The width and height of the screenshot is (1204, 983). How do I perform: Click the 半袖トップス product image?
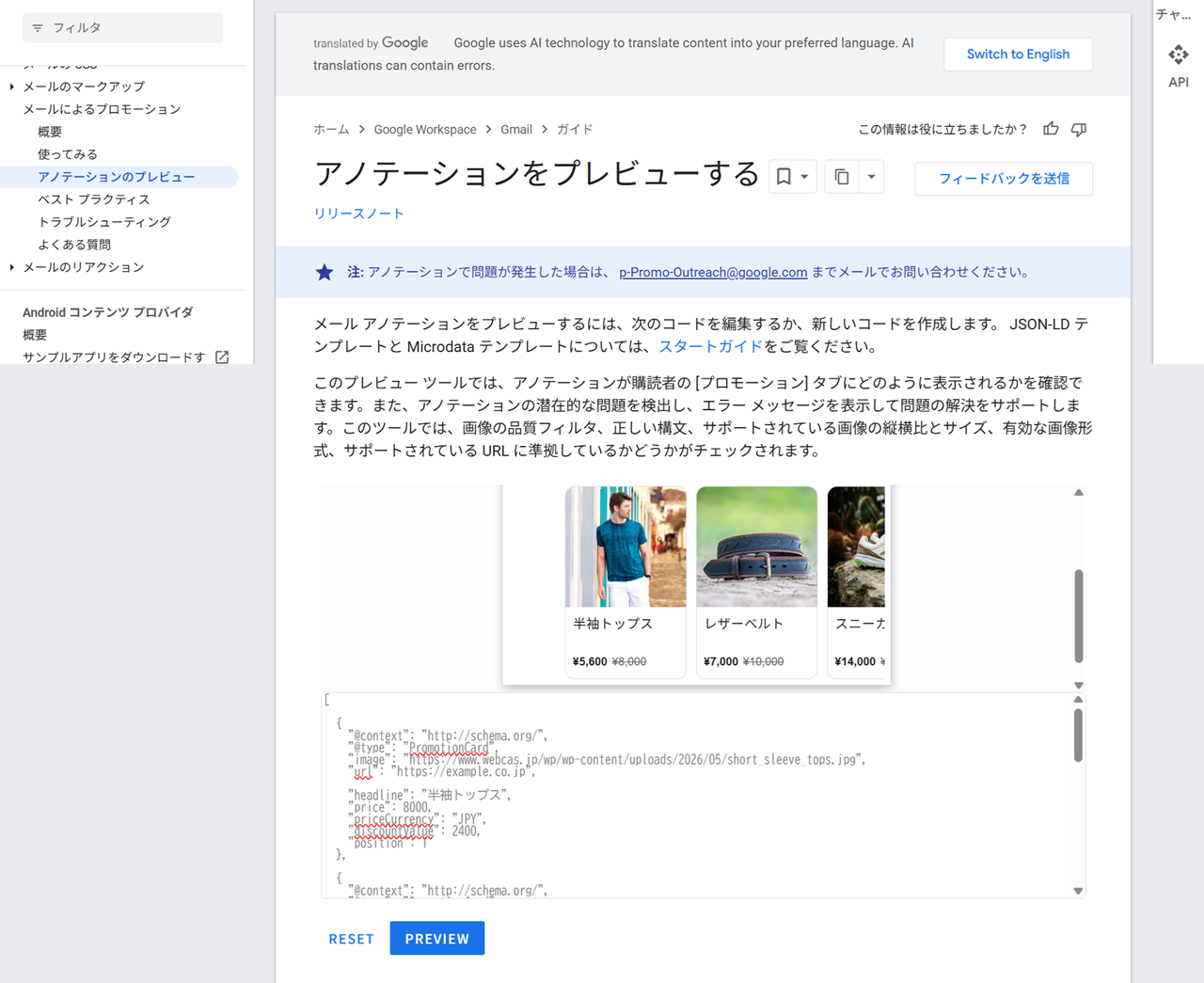pyautogui.click(x=626, y=547)
